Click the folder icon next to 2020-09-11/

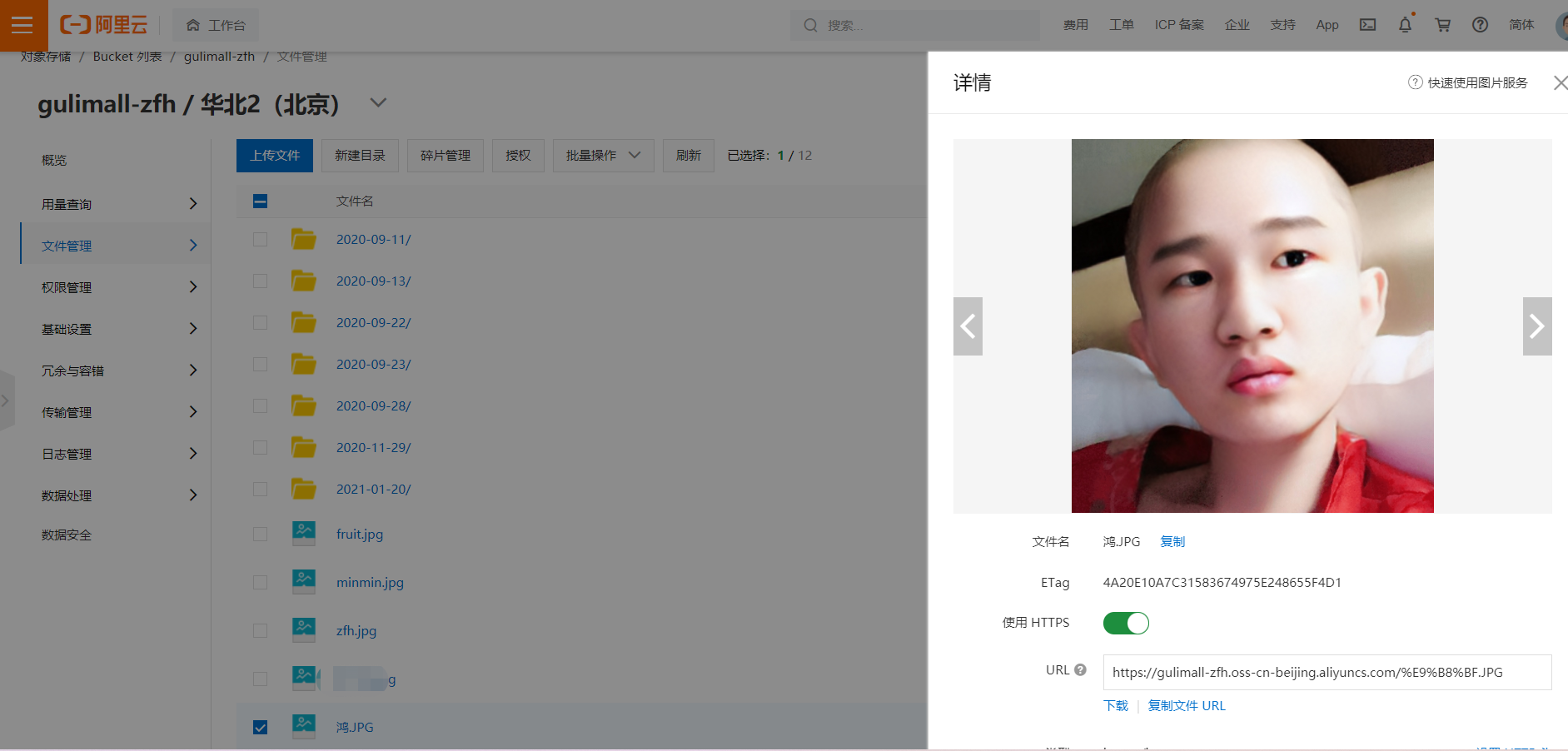(x=303, y=239)
